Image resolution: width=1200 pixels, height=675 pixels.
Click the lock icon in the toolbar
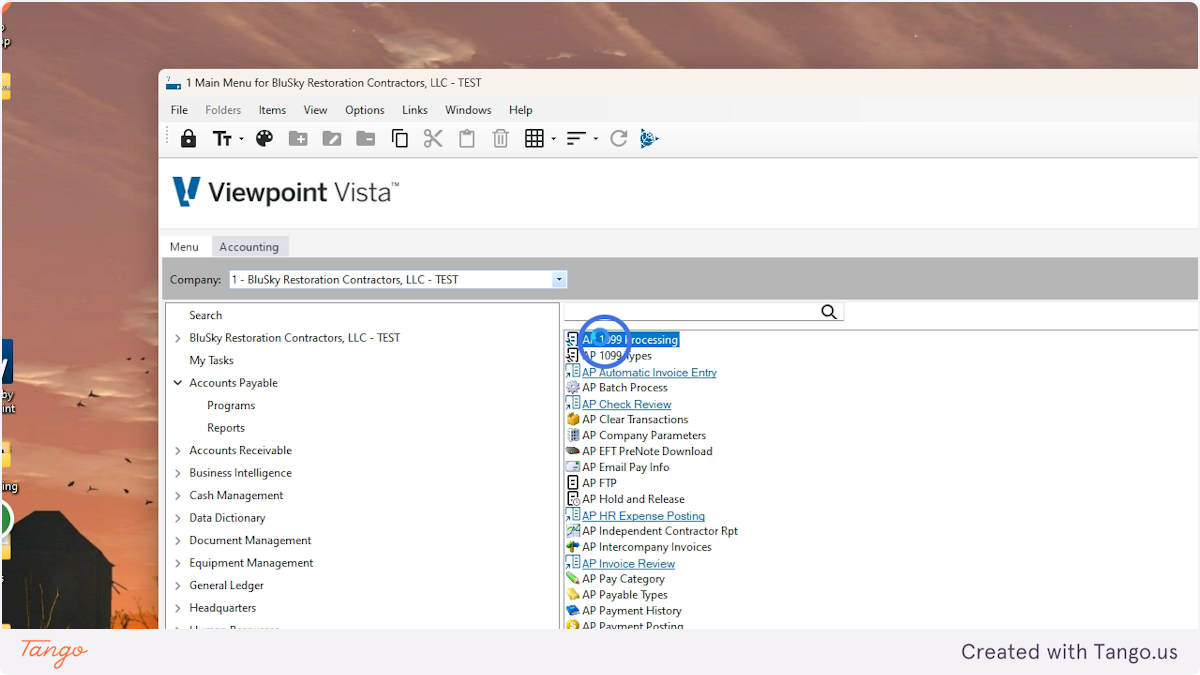pyautogui.click(x=188, y=139)
